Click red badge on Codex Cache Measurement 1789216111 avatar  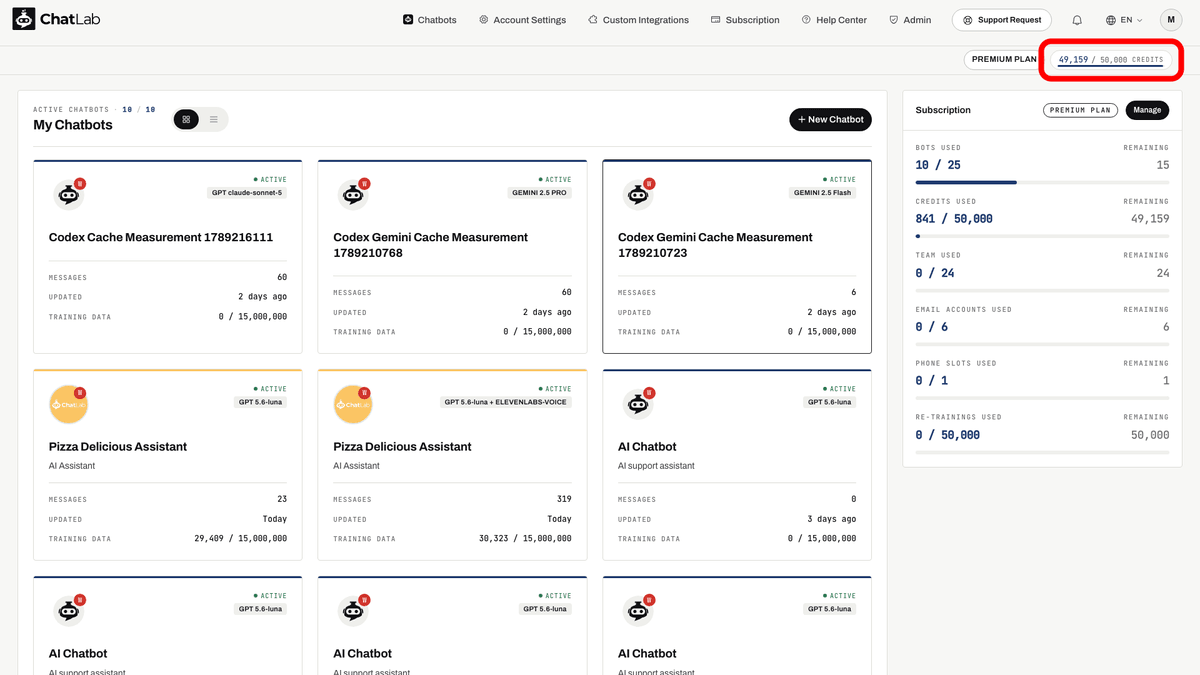tap(80, 183)
